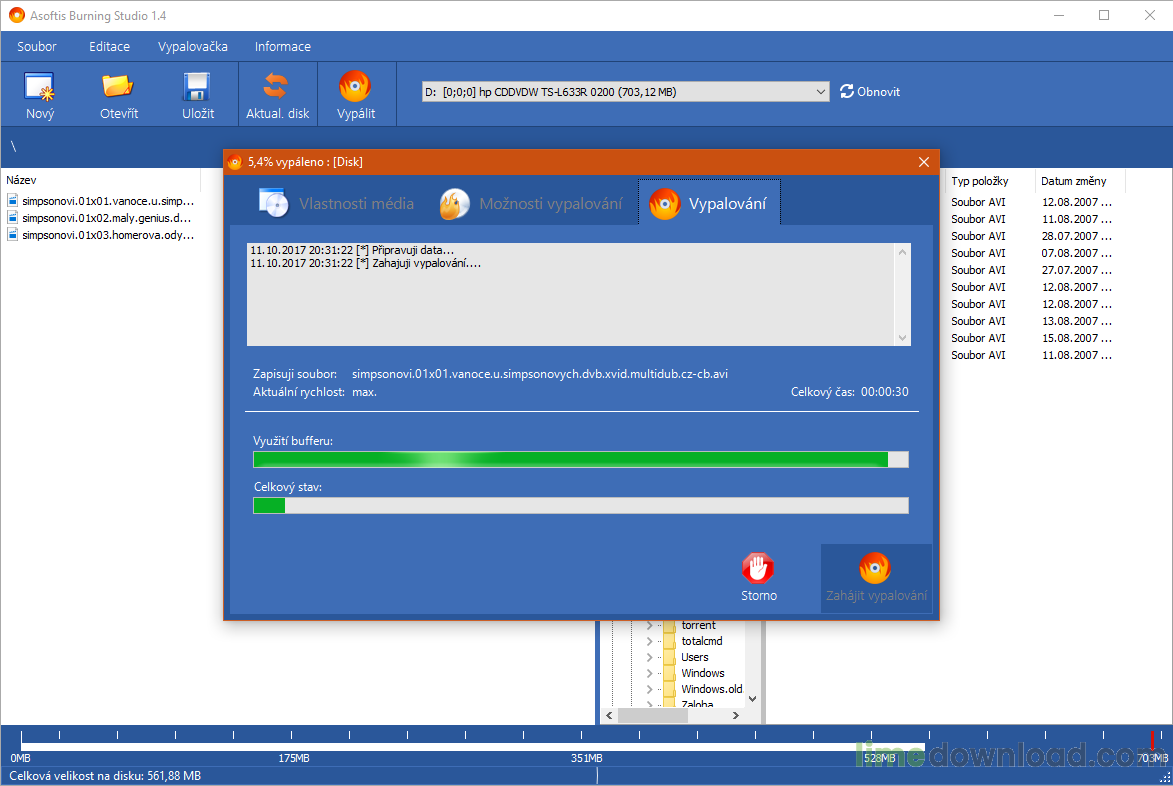The height and width of the screenshot is (786, 1173).
Task: Expand the Windows.old folder node
Action: 649,690
